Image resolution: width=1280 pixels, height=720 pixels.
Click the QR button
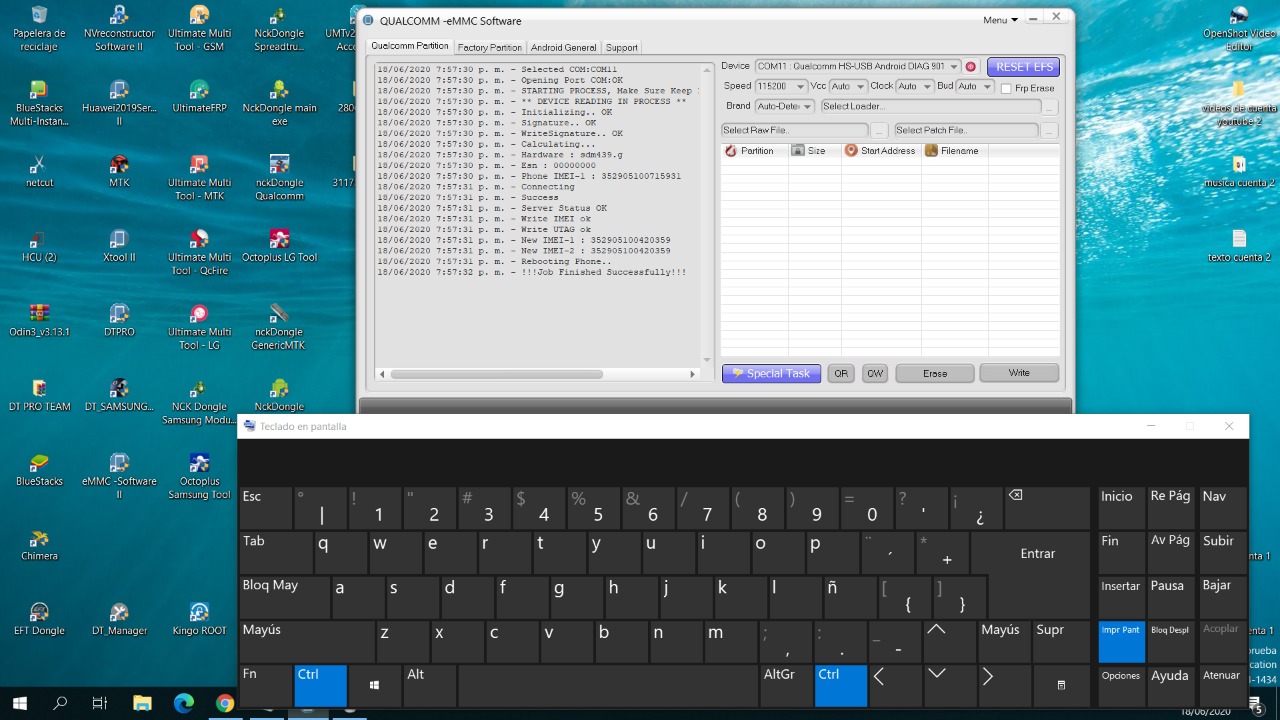click(841, 373)
